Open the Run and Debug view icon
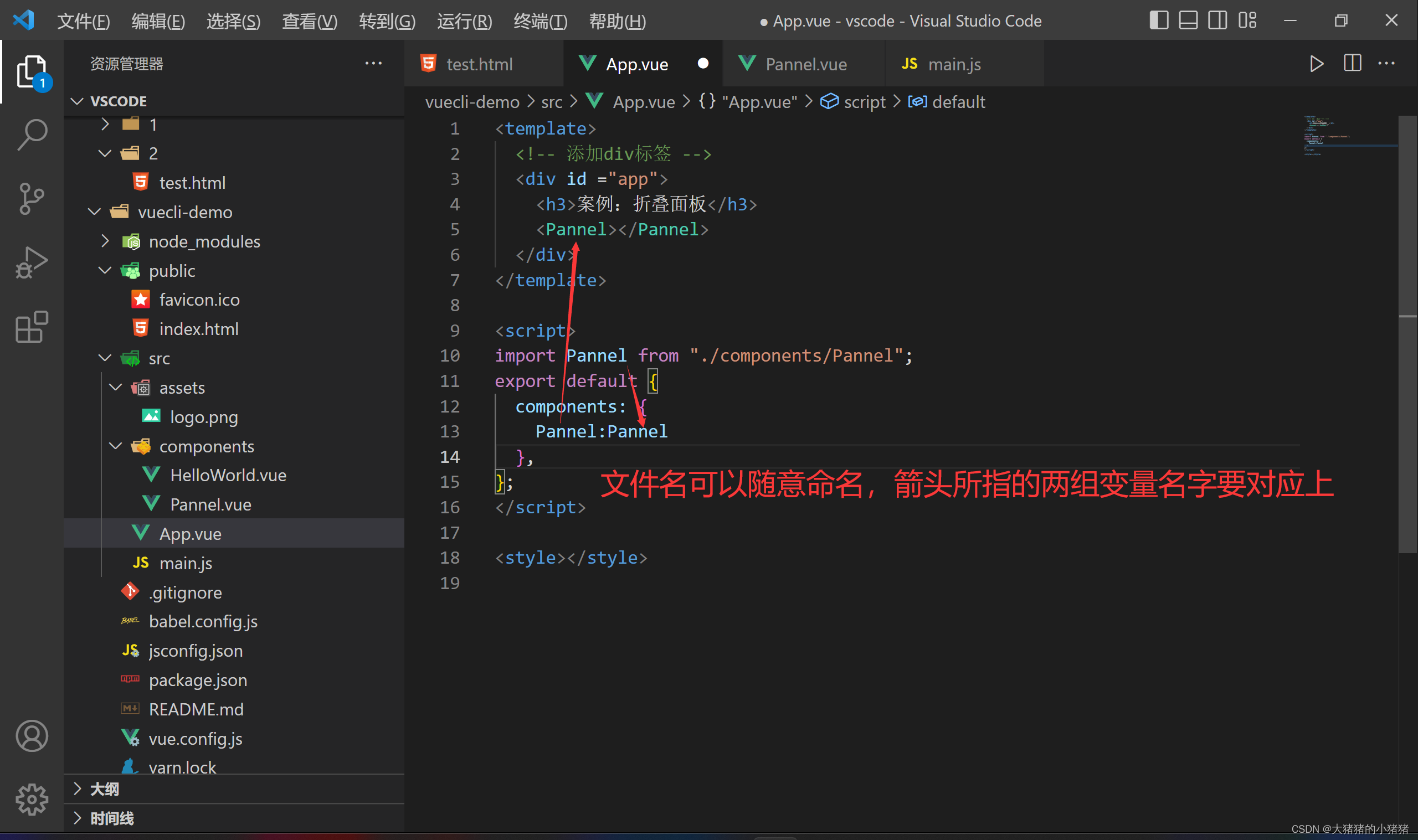The width and height of the screenshot is (1418, 840). [x=32, y=262]
